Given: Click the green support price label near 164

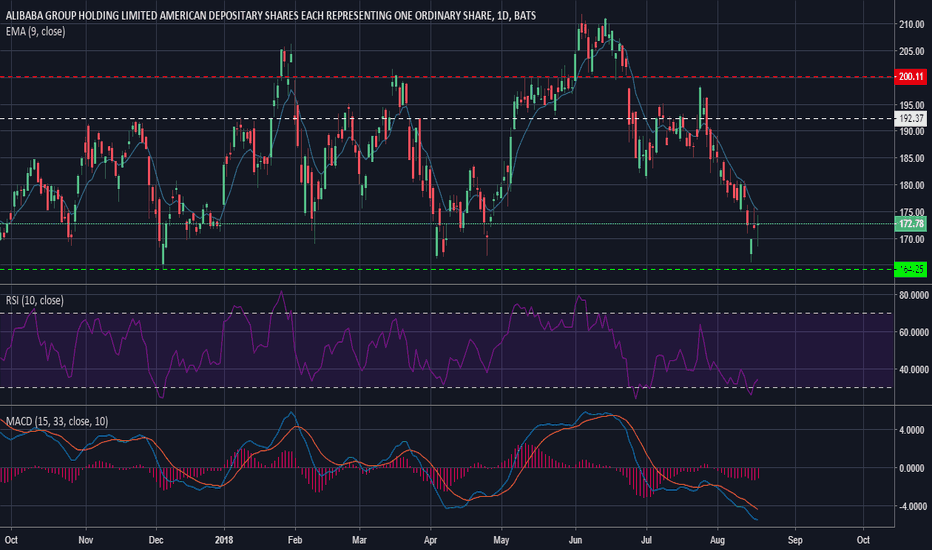Looking at the screenshot, I should (911, 269).
